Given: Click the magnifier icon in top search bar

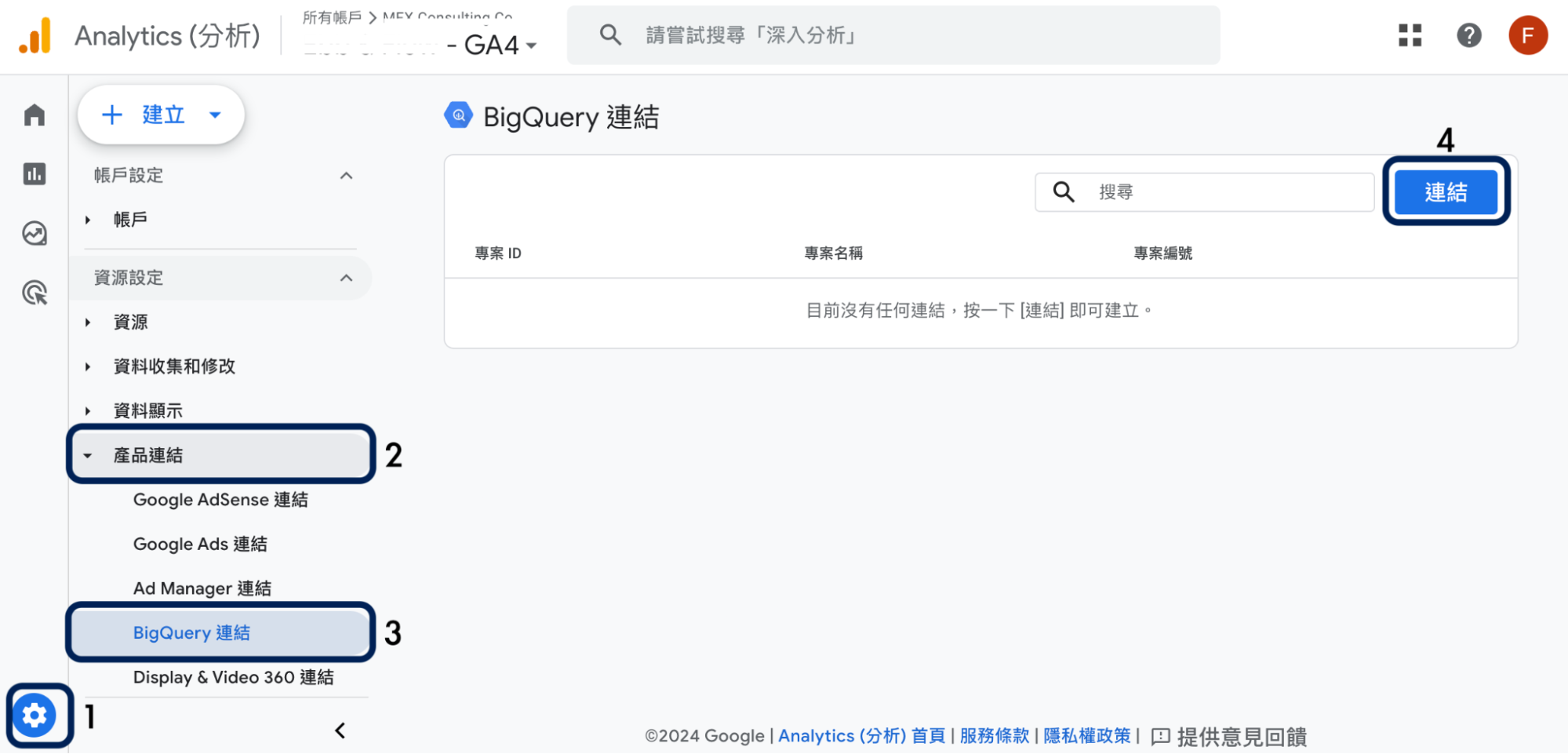Looking at the screenshot, I should (x=610, y=35).
